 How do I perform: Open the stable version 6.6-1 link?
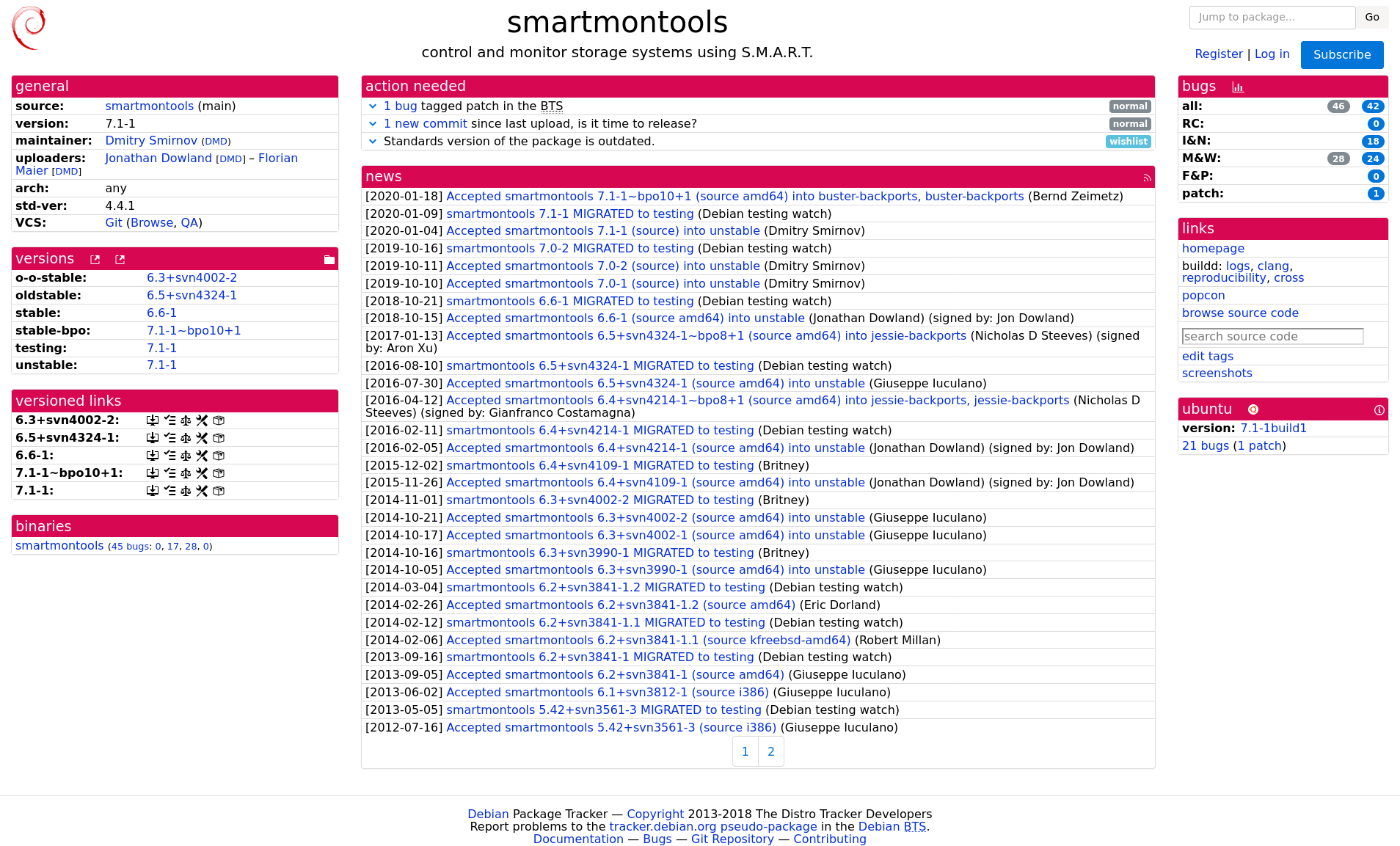click(161, 313)
